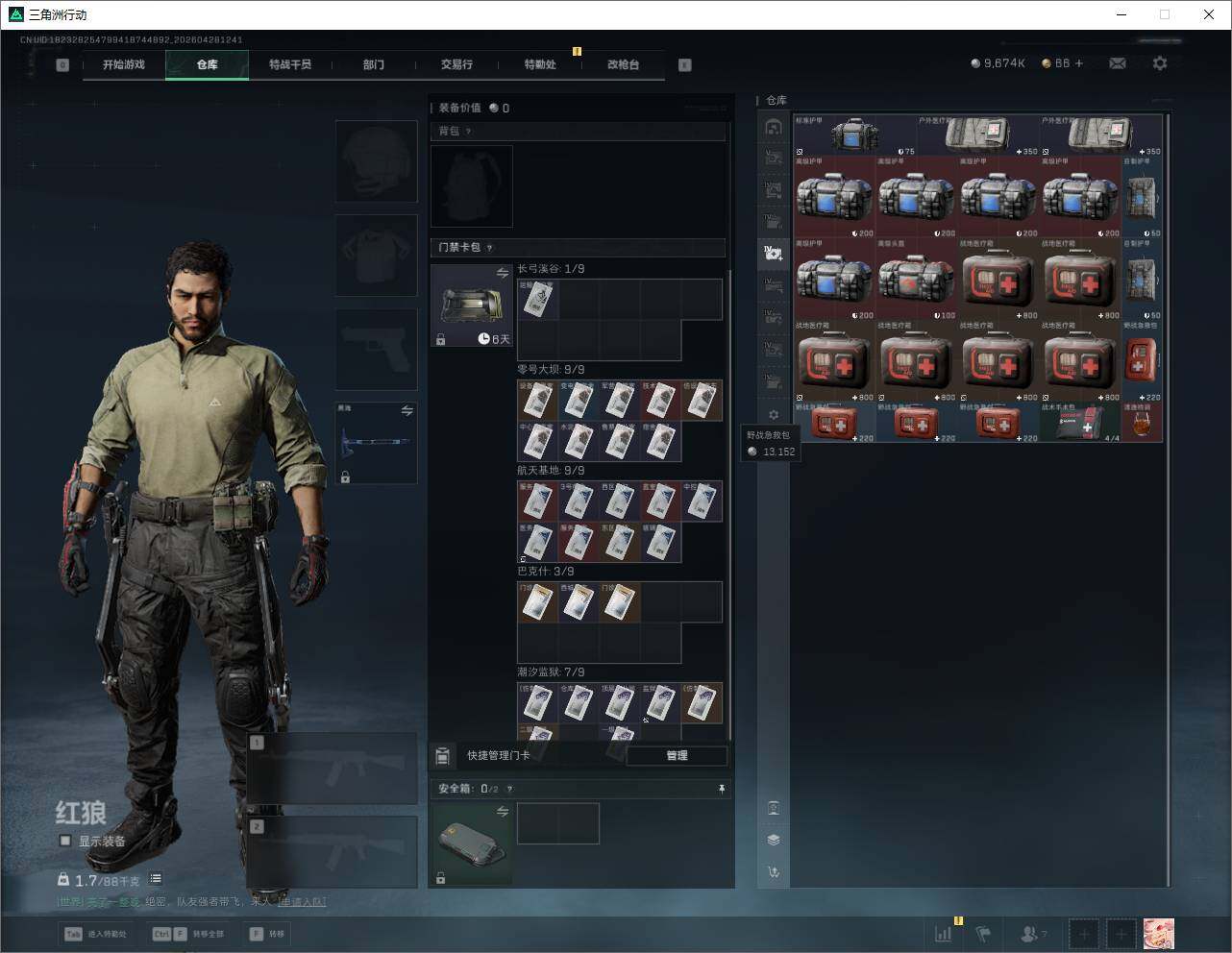1232x953 pixels.
Task: Go to the 部门 tab
Action: tap(374, 64)
